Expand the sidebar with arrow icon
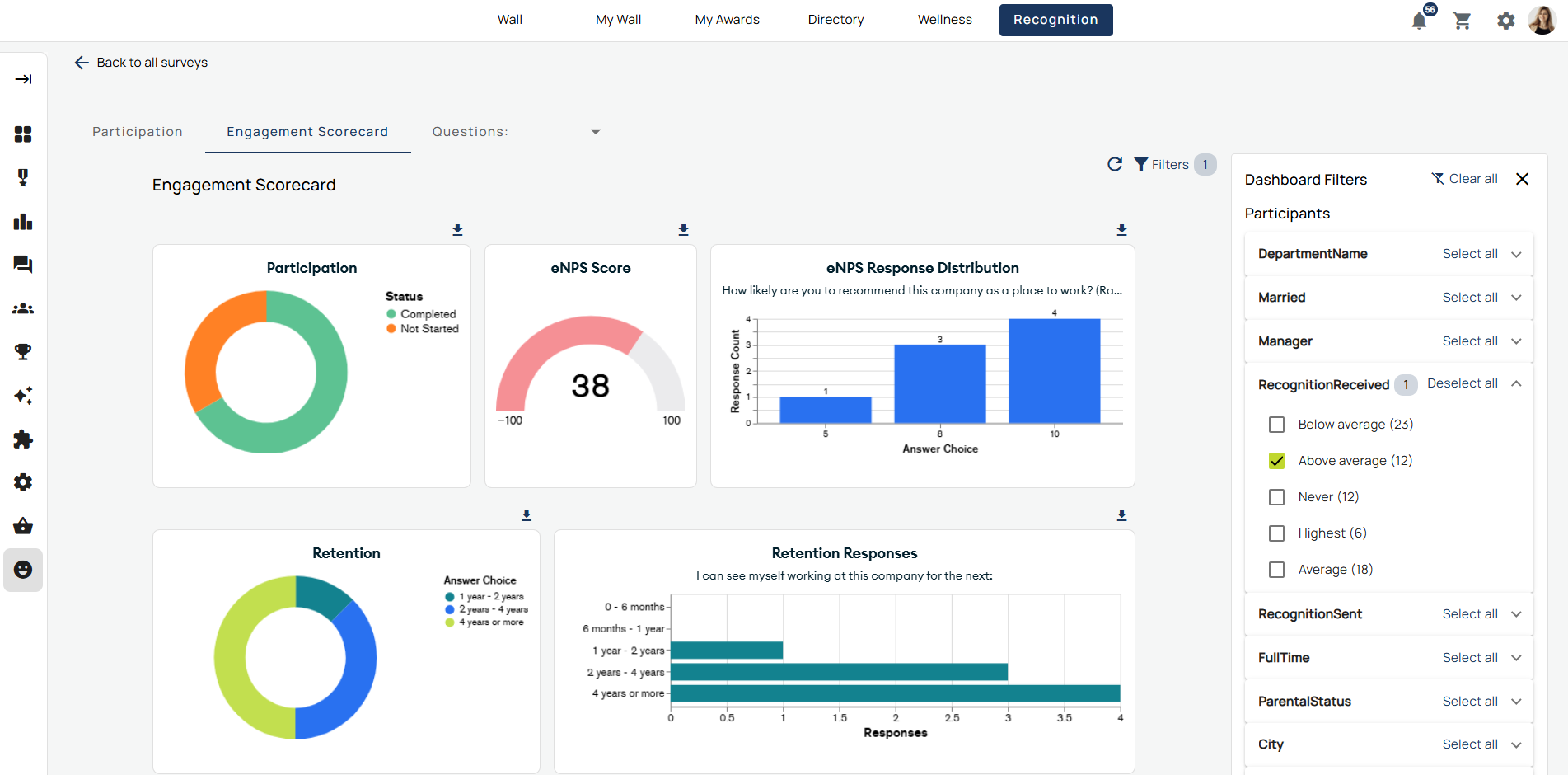The image size is (1568, 775). coord(23,79)
